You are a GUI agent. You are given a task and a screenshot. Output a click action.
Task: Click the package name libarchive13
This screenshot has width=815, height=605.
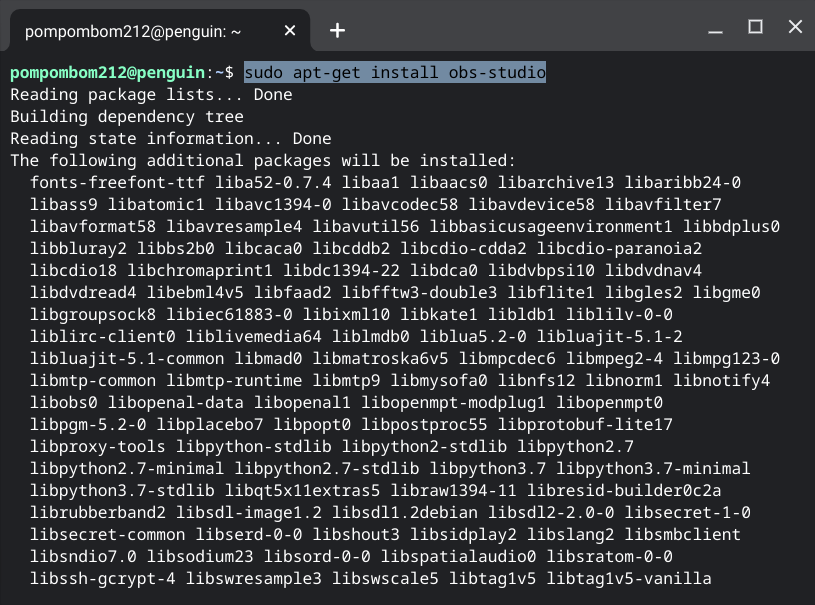(x=556, y=182)
